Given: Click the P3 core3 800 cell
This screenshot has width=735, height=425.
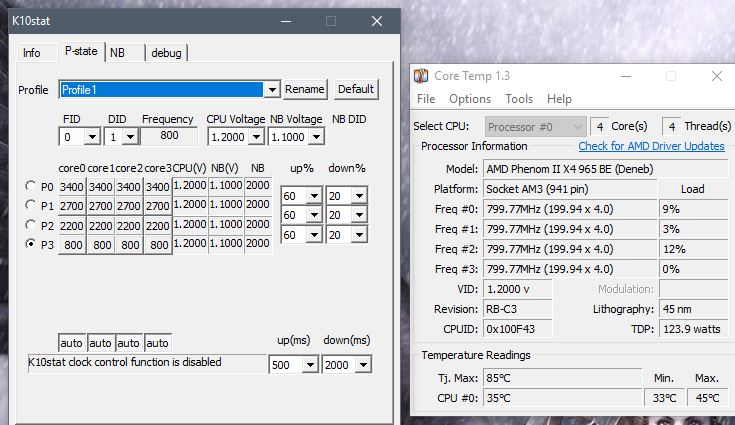Looking at the screenshot, I should (158, 245).
